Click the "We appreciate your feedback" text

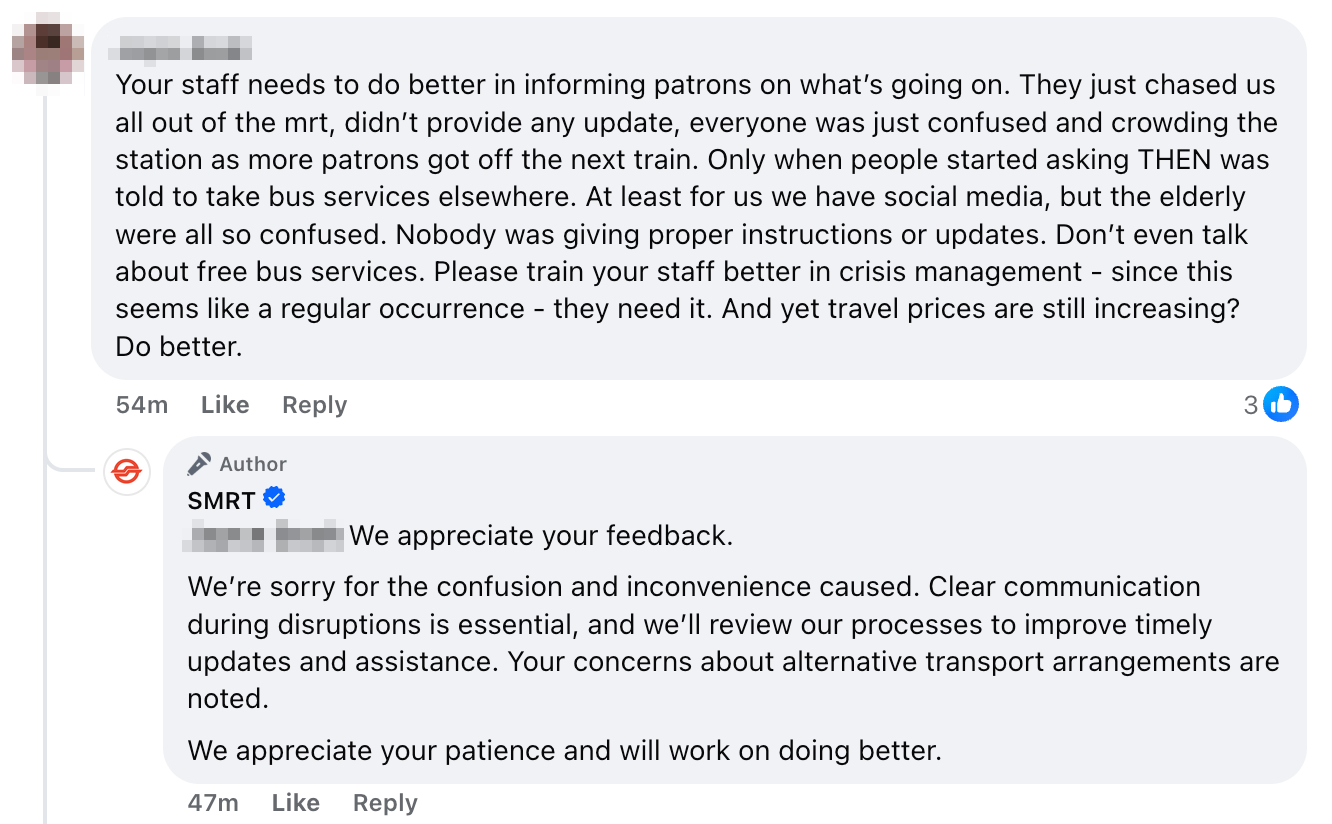(541, 536)
